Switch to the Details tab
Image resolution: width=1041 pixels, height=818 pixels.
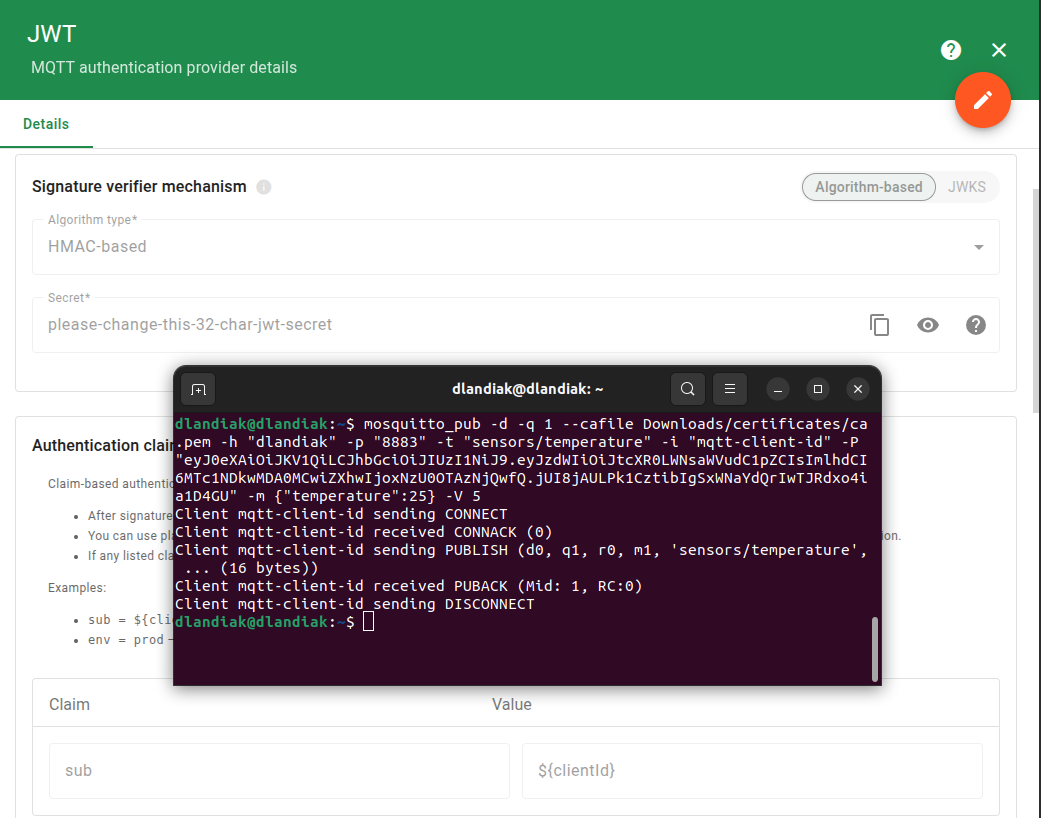pyautogui.click(x=46, y=124)
